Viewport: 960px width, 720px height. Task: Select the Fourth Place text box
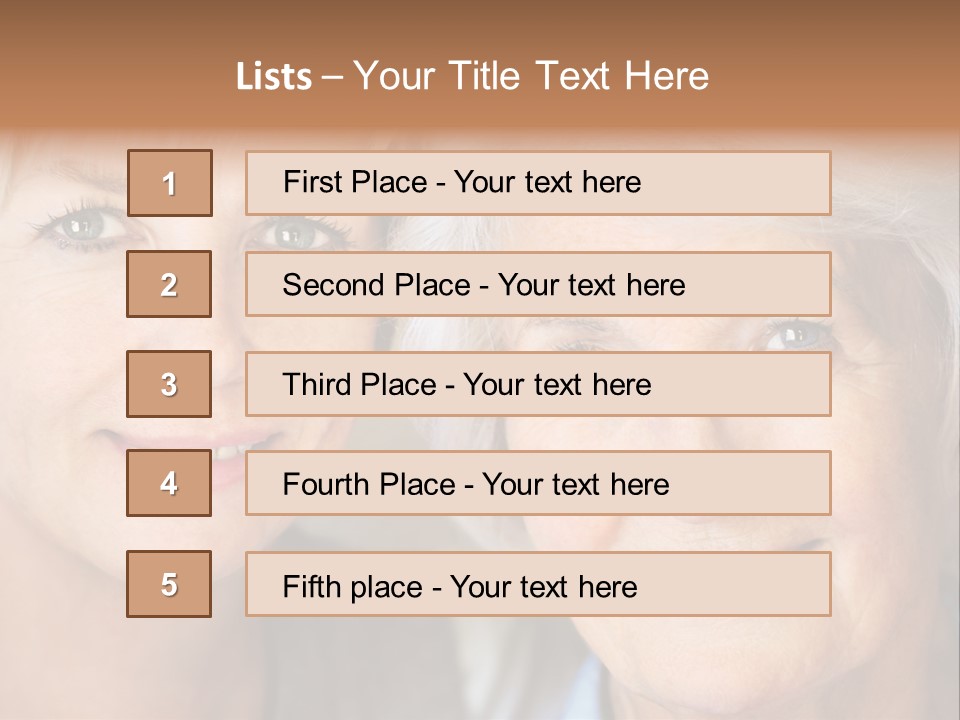click(x=538, y=484)
